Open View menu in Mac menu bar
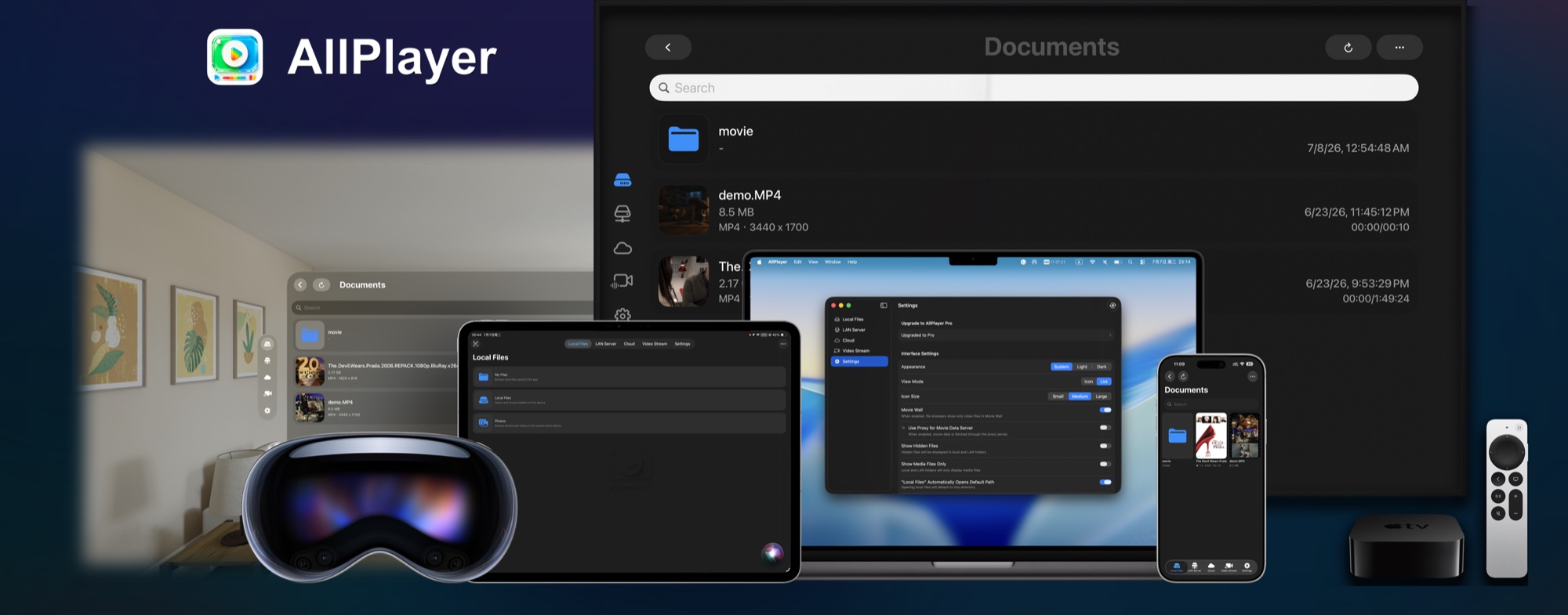 tap(813, 262)
